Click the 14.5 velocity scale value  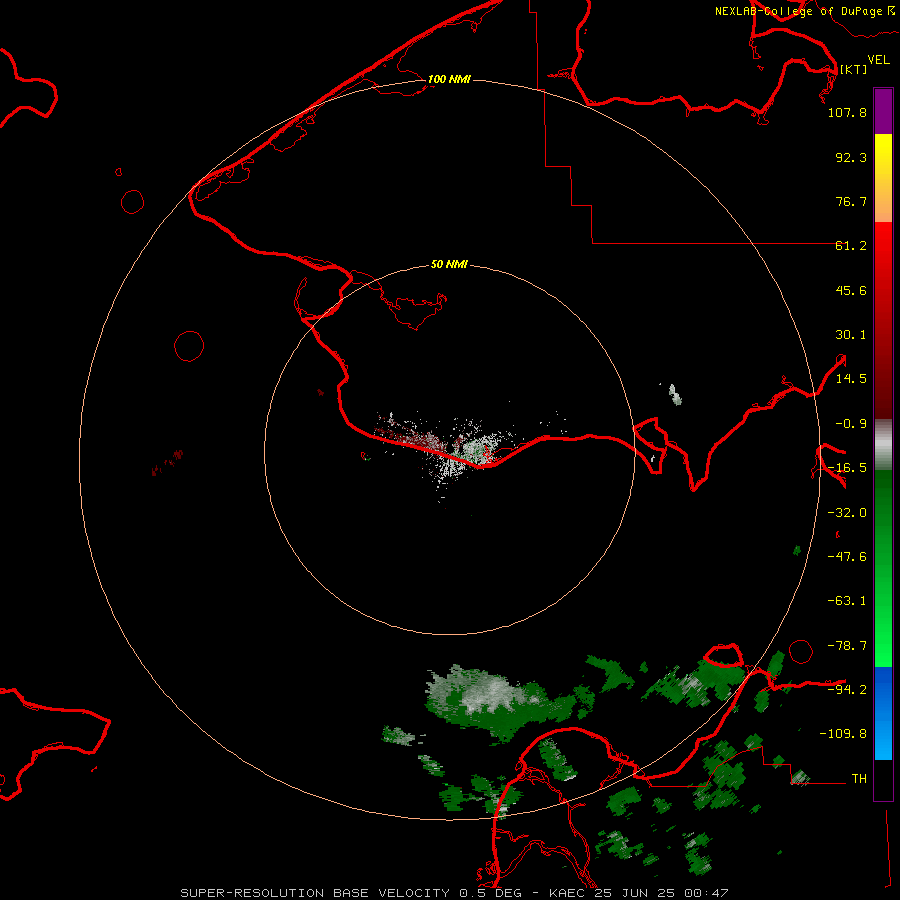click(851, 379)
